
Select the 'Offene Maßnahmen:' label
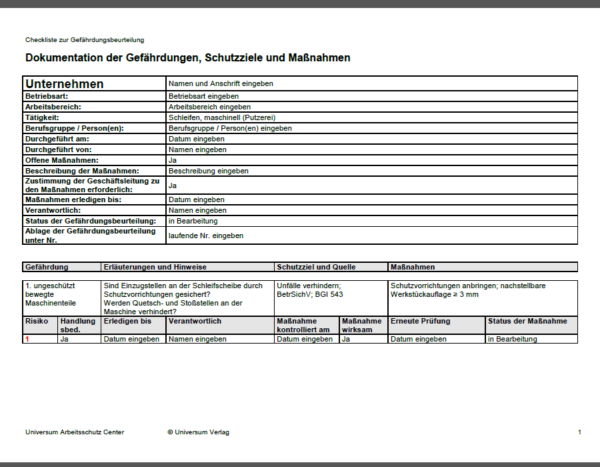click(x=62, y=160)
